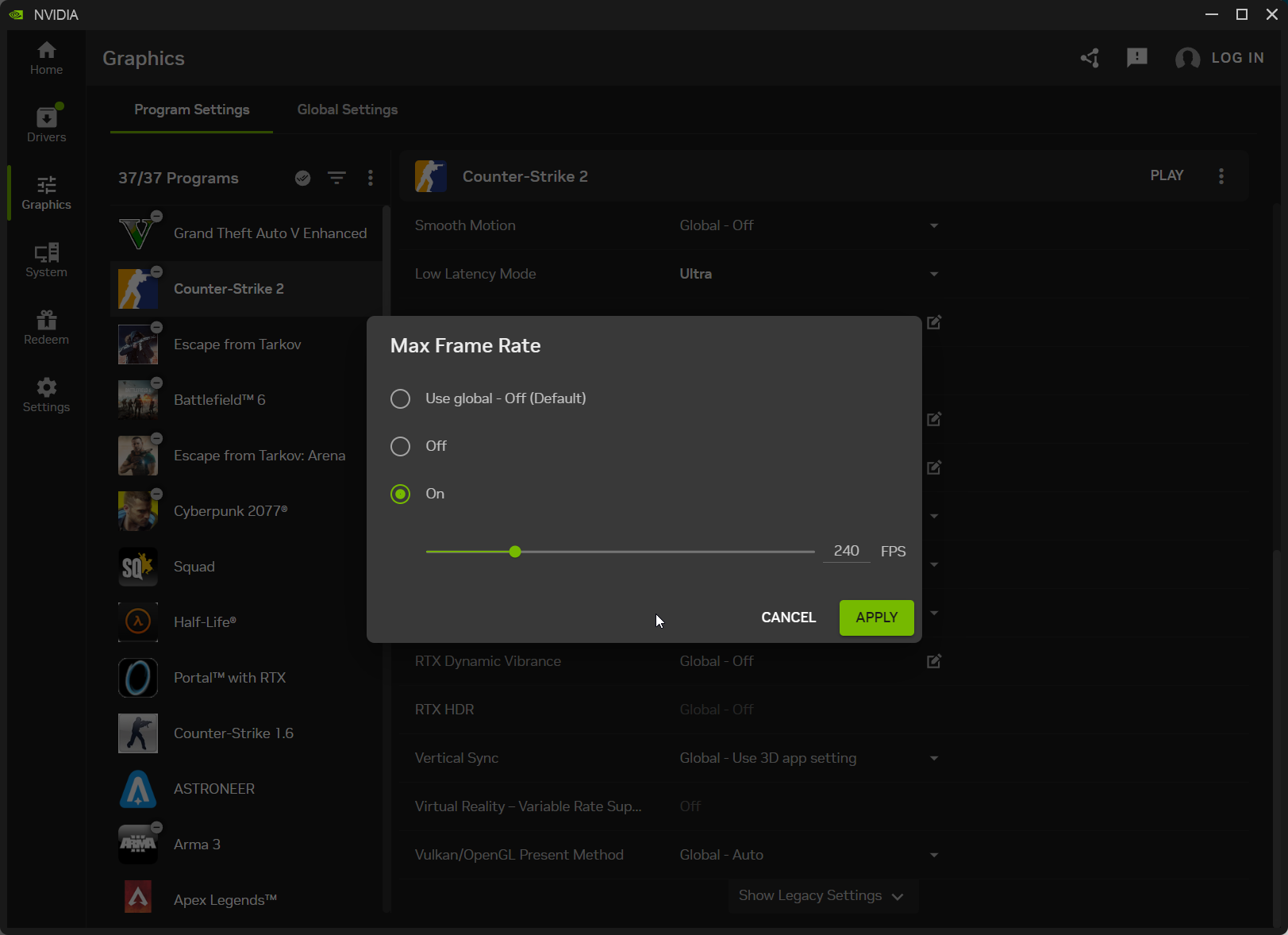Click the Portal with RTX icon
The width and height of the screenshot is (1288, 935).
point(137,678)
